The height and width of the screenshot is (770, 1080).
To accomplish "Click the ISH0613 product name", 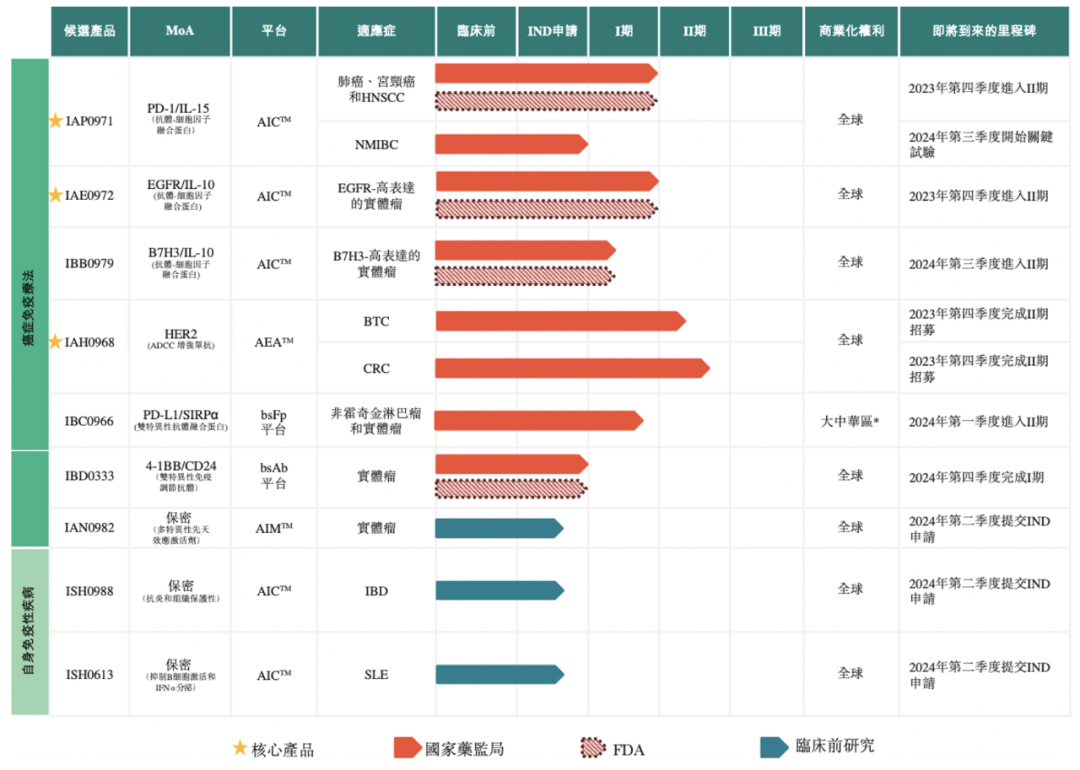I will tap(90, 674).
